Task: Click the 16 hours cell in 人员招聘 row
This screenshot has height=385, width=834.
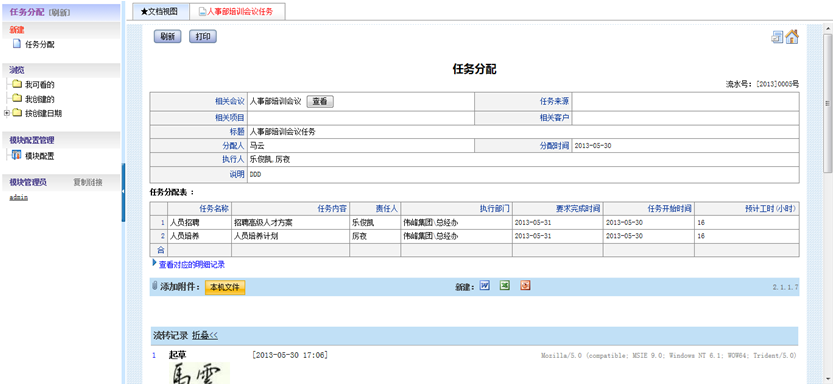Action: 746,223
